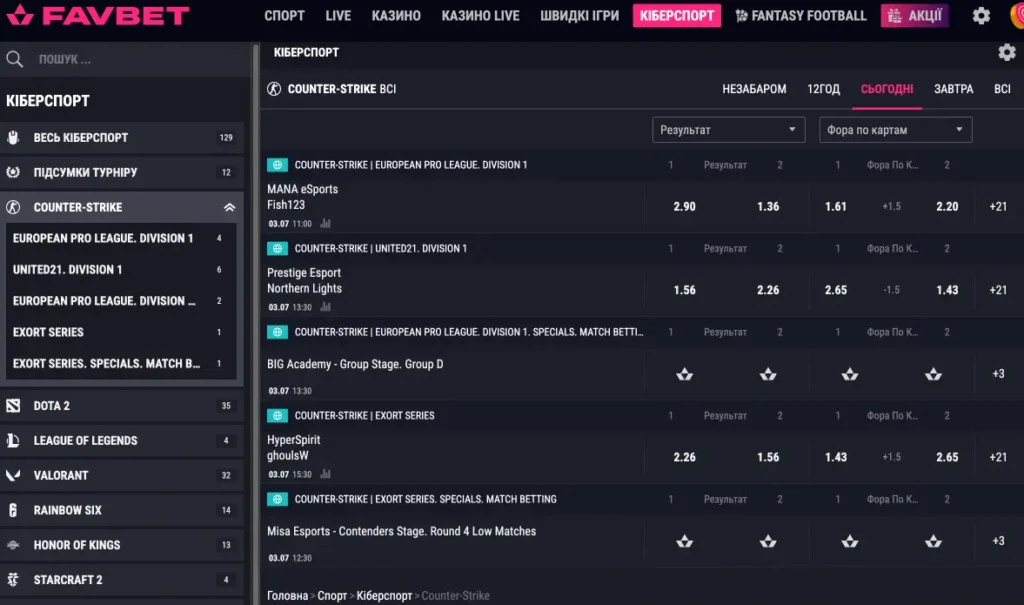1024x605 pixels.
Task: Open statistics icon for HyperSpirit match
Action: 325,474
